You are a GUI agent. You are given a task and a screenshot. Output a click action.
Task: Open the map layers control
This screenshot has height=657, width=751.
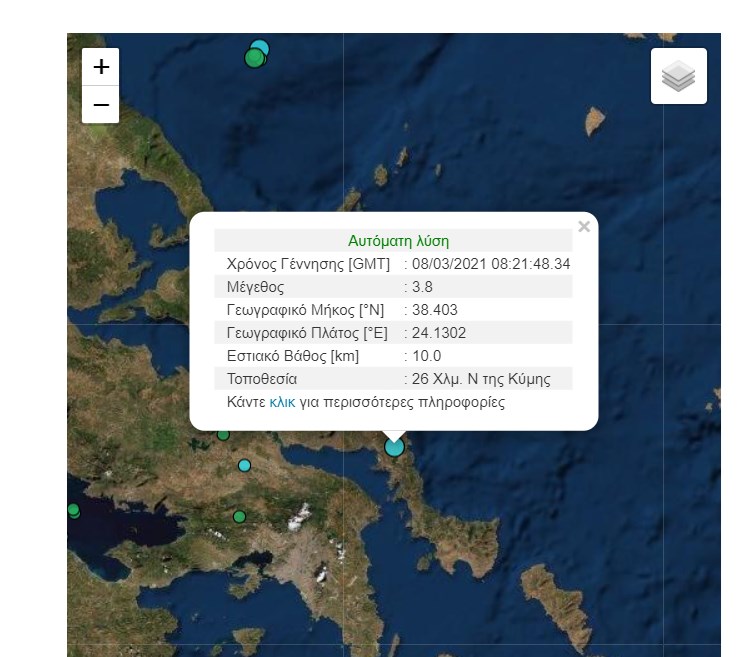pyautogui.click(x=678, y=76)
